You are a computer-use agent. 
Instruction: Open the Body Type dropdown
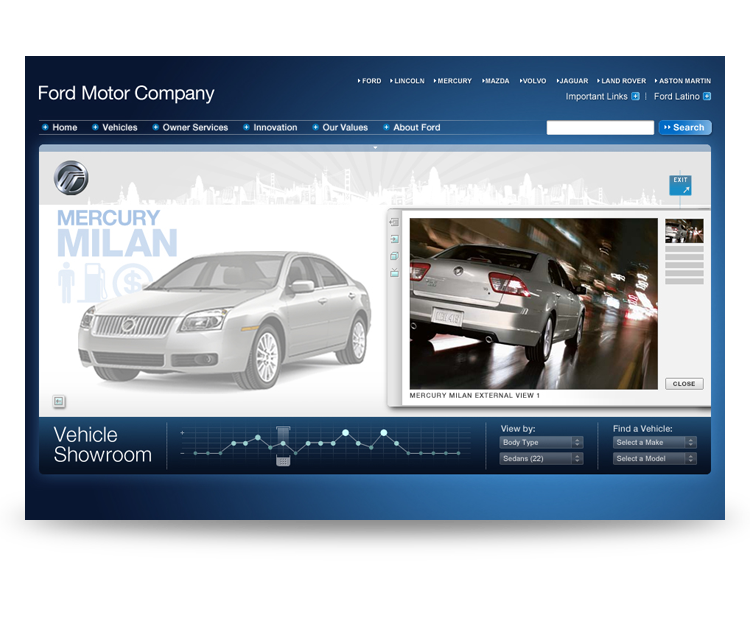541,442
